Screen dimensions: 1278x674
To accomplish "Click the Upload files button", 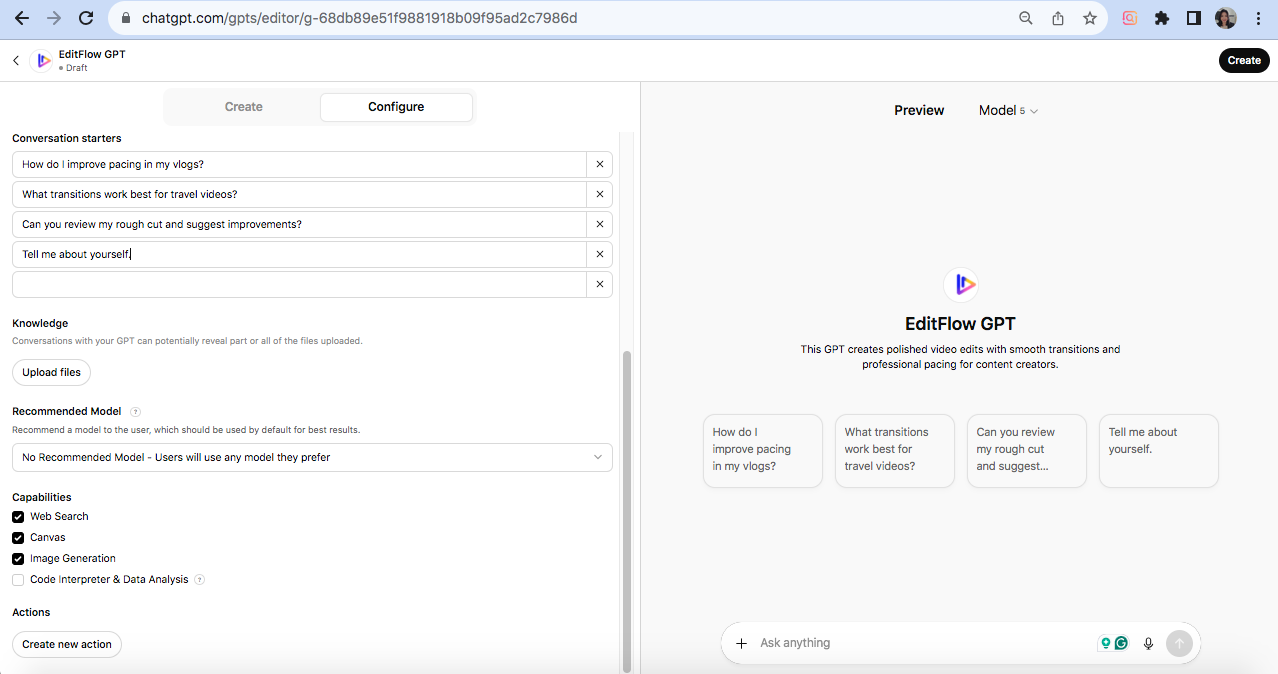I will (52, 372).
